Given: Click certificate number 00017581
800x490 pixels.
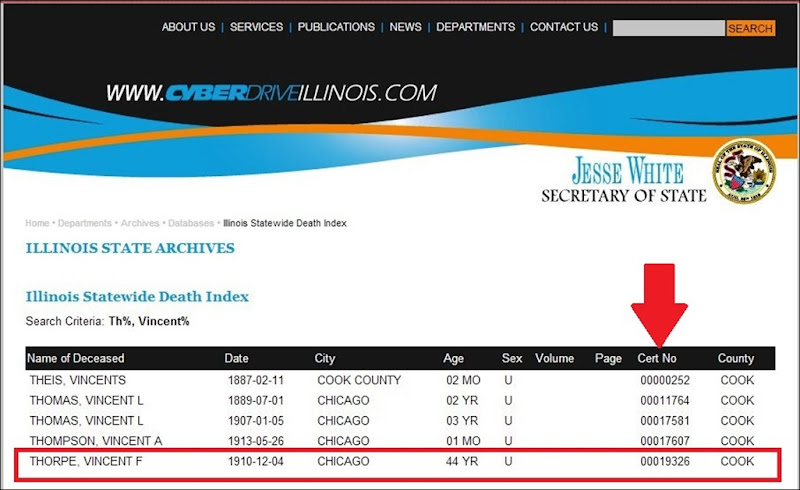Looking at the screenshot, I should 665,421.
